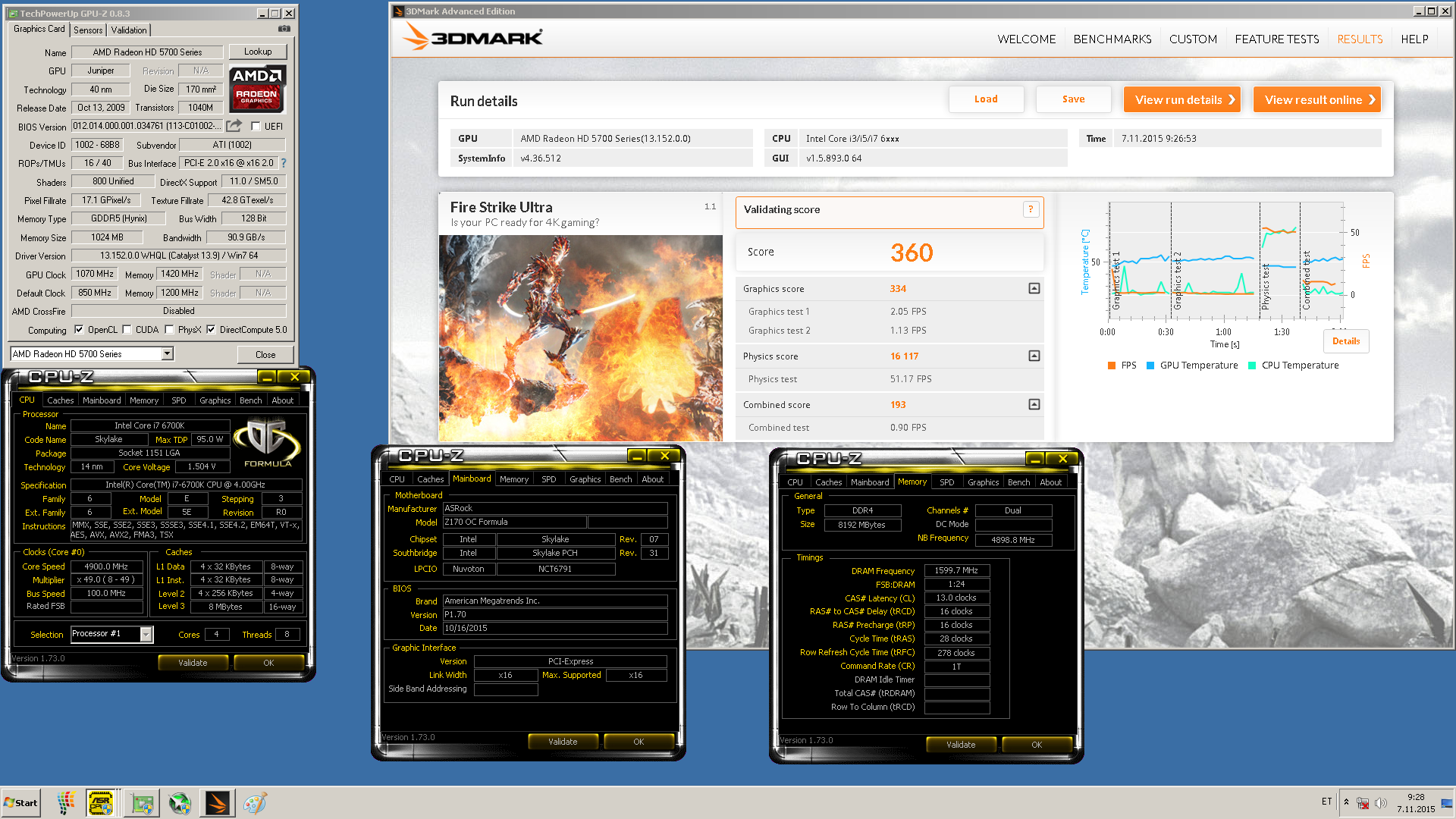Toggle the OpenCL checkbox
Image resolution: width=1456 pixels, height=819 pixels.
[79, 330]
